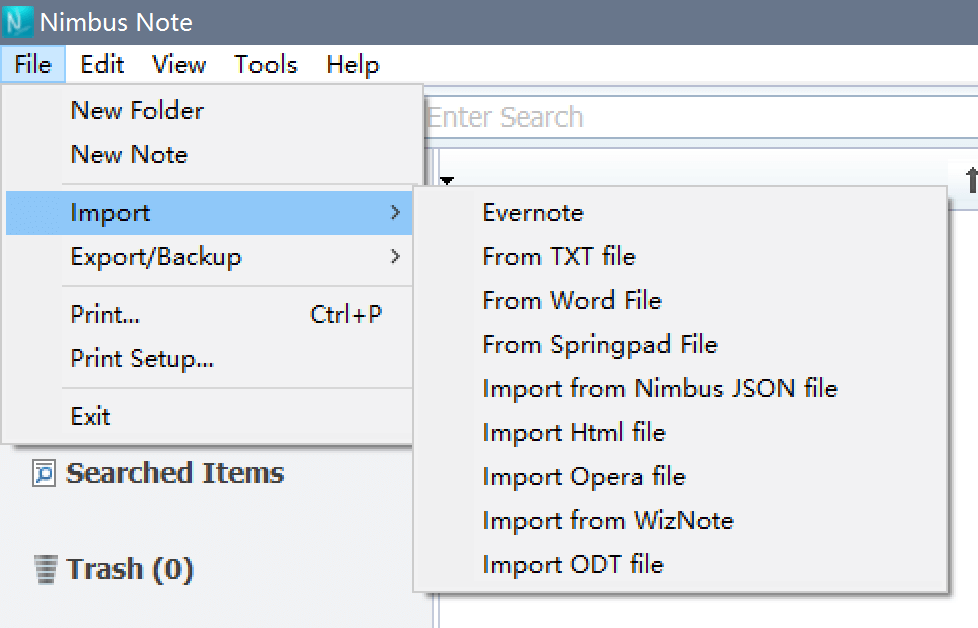Viewport: 978px width, 628px height.
Task: Click the up arrow toolbar icon
Action: (x=971, y=180)
